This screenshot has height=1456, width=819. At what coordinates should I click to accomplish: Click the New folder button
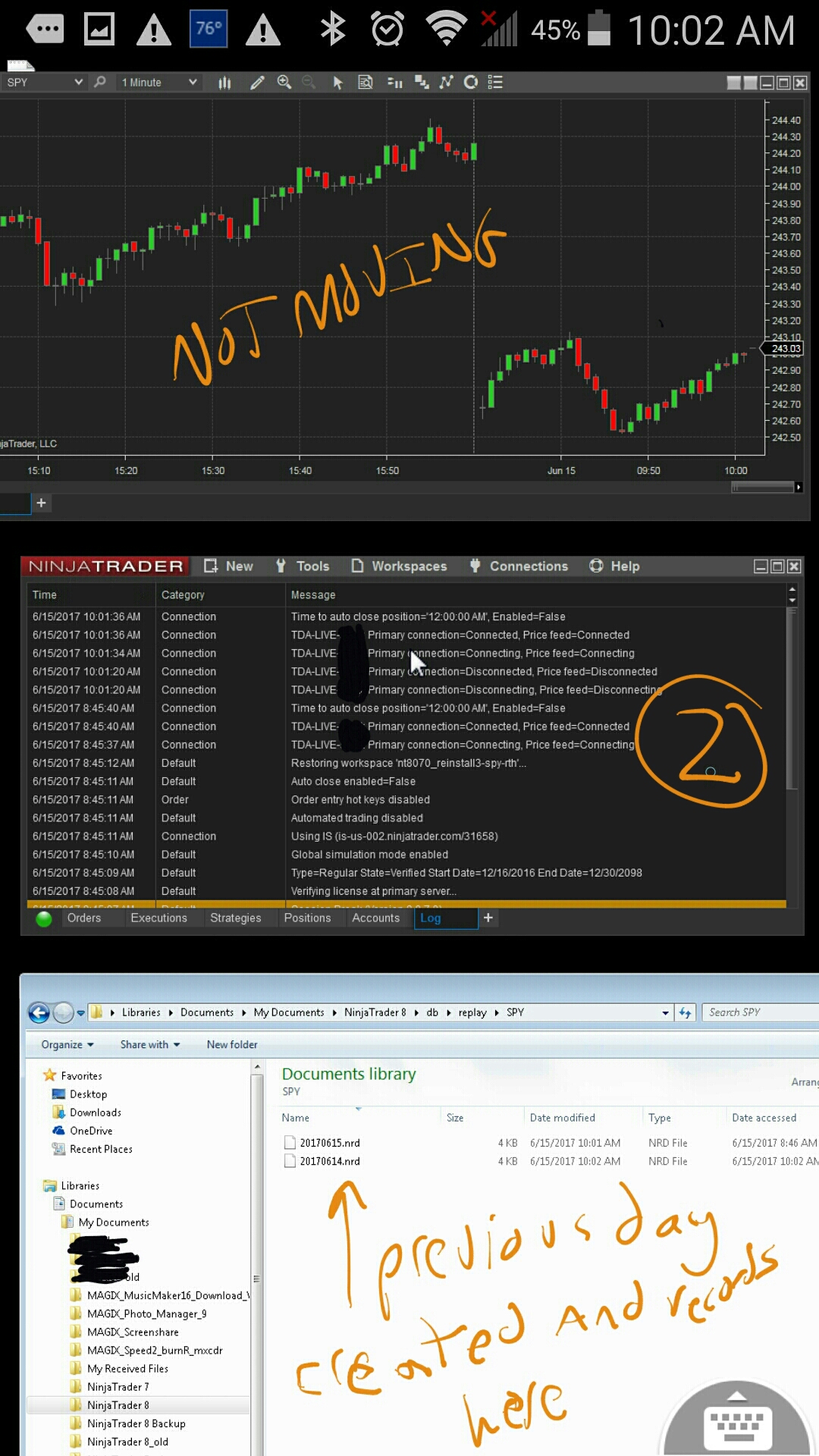(232, 1044)
